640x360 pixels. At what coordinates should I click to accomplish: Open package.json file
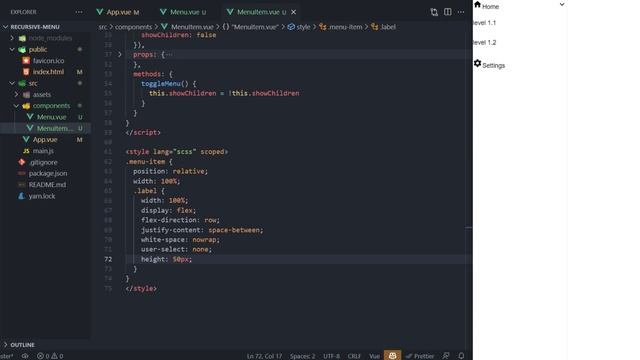pos(48,173)
